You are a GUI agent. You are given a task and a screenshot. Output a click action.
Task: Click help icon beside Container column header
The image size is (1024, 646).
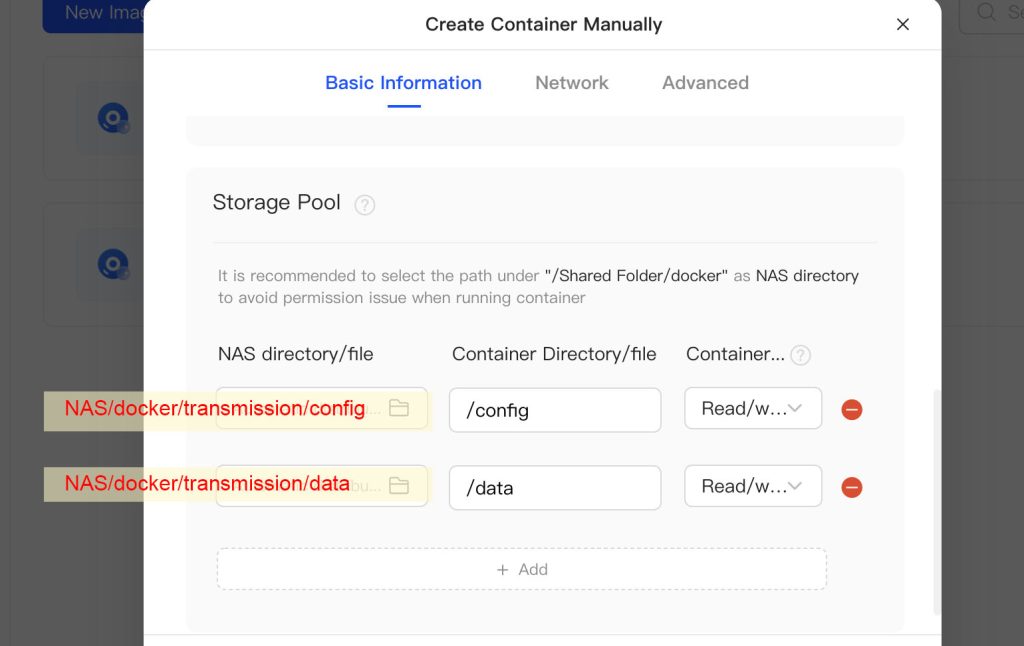[800, 355]
